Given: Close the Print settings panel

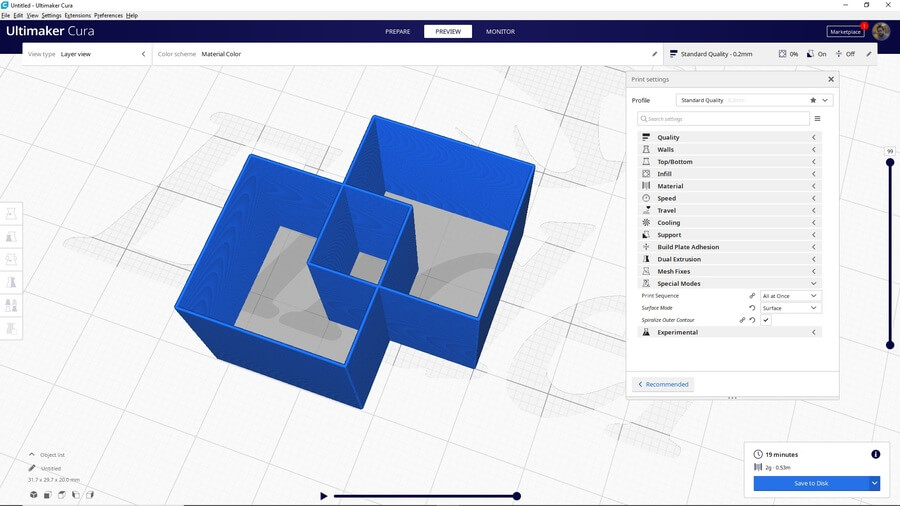Looking at the screenshot, I should click(831, 79).
